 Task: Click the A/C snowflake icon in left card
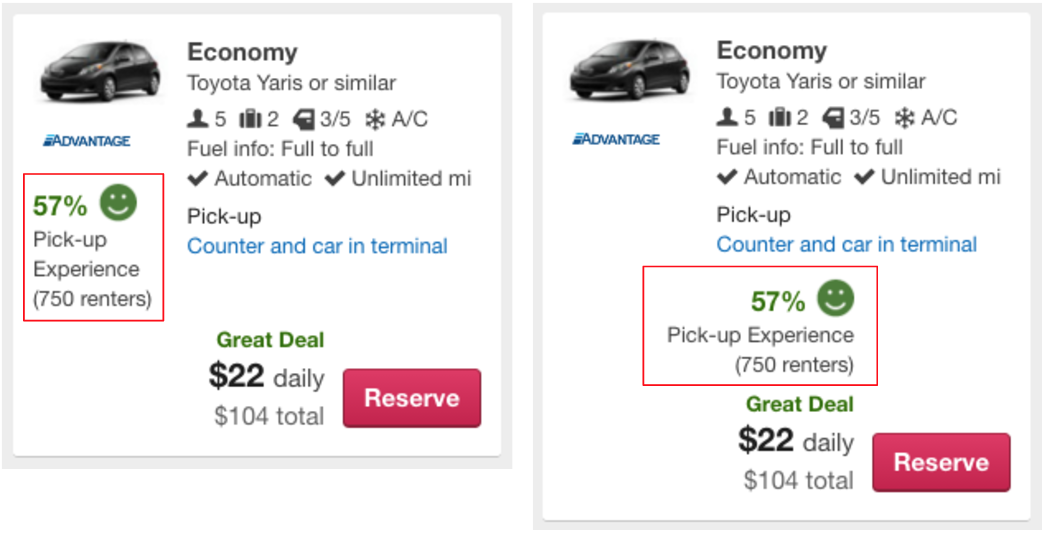coord(375,120)
